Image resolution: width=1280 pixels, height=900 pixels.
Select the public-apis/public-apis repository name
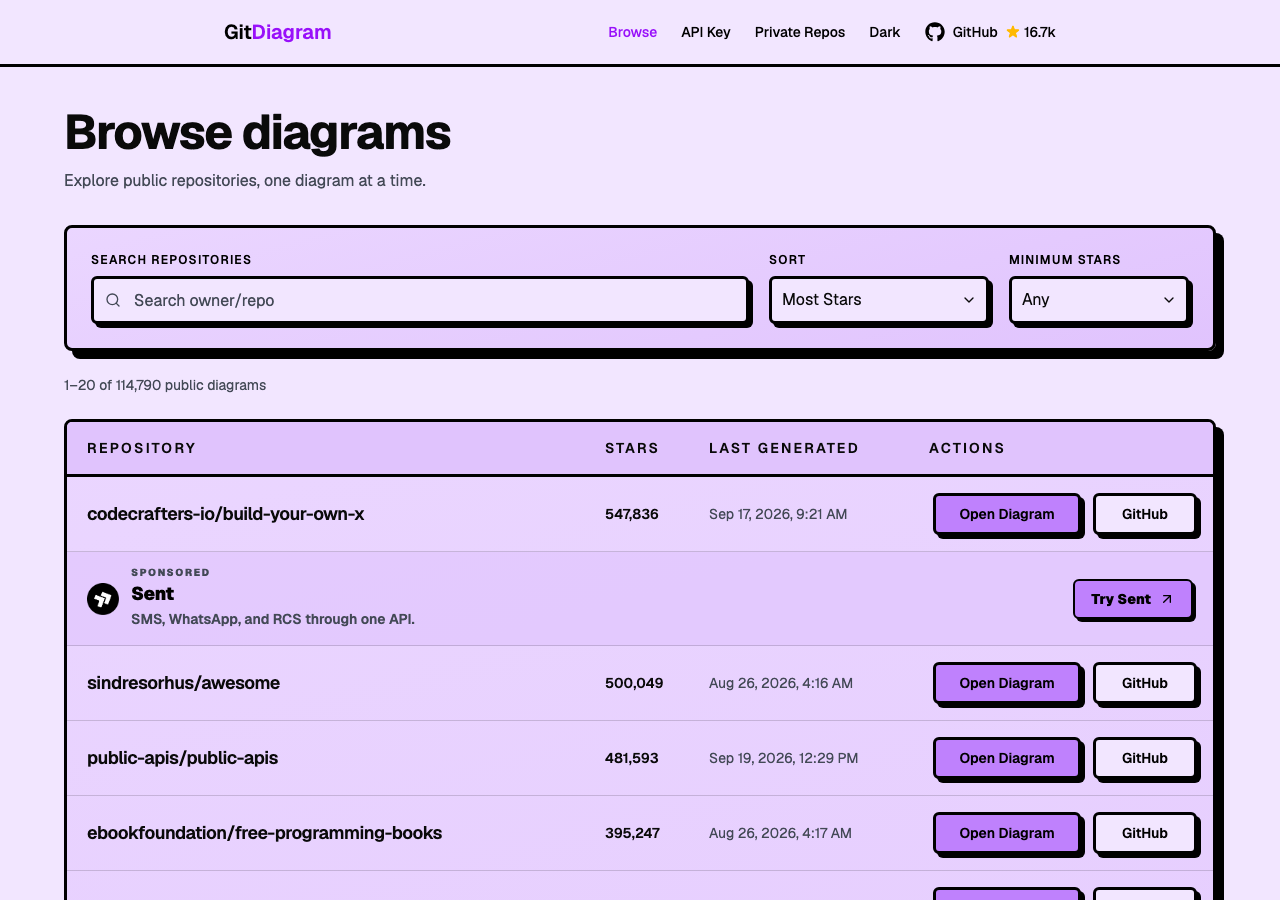(182, 758)
